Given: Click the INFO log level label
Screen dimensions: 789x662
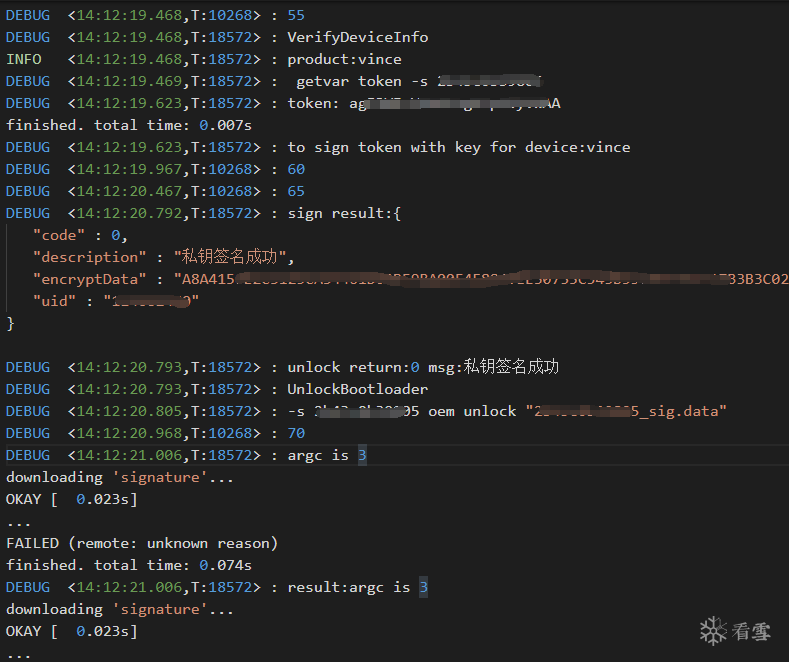Looking at the screenshot, I should coord(24,59).
